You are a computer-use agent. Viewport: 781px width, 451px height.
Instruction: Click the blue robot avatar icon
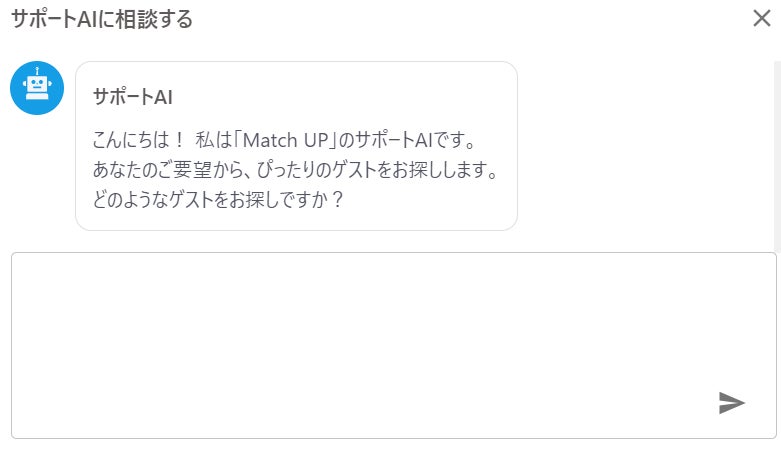[x=37, y=88]
